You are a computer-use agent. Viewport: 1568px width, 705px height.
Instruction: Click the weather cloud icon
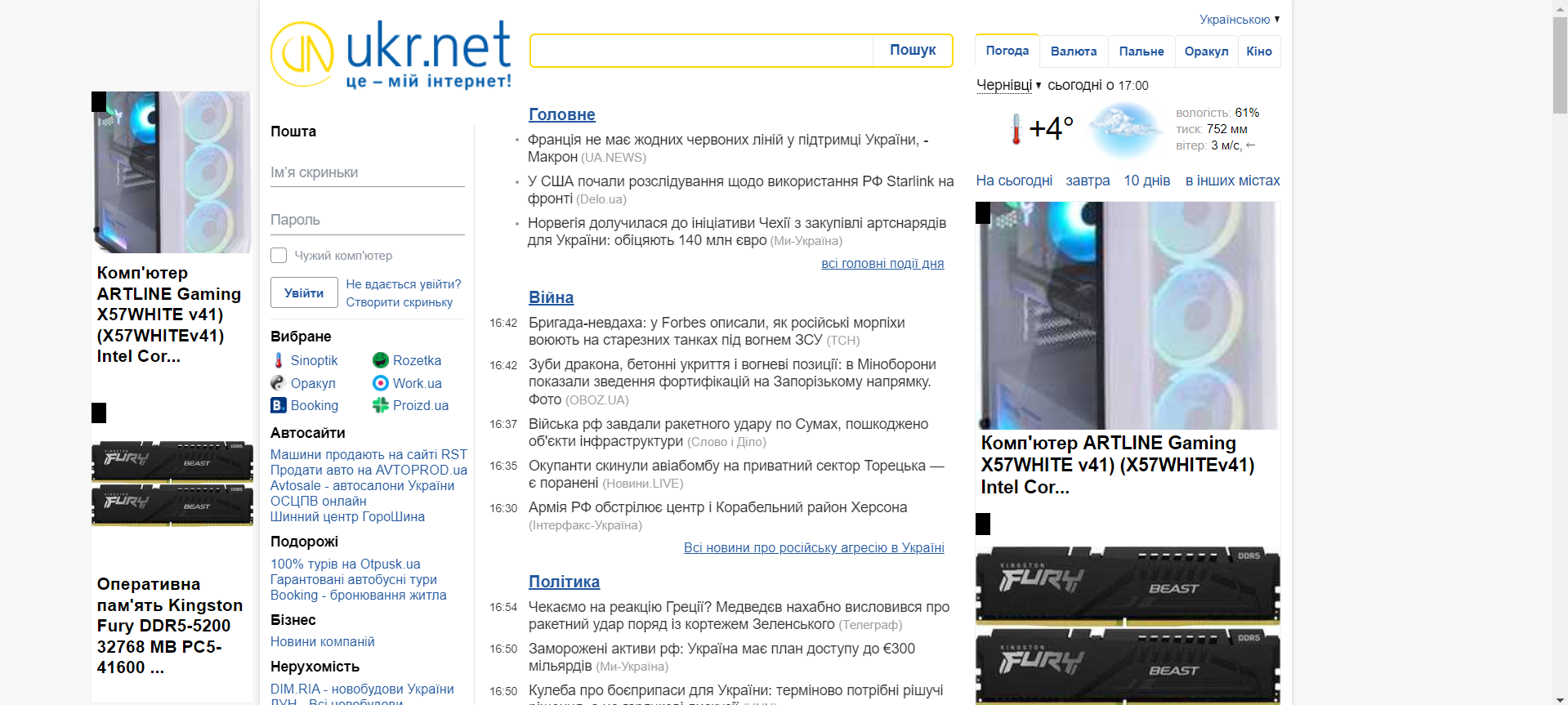tap(1125, 129)
